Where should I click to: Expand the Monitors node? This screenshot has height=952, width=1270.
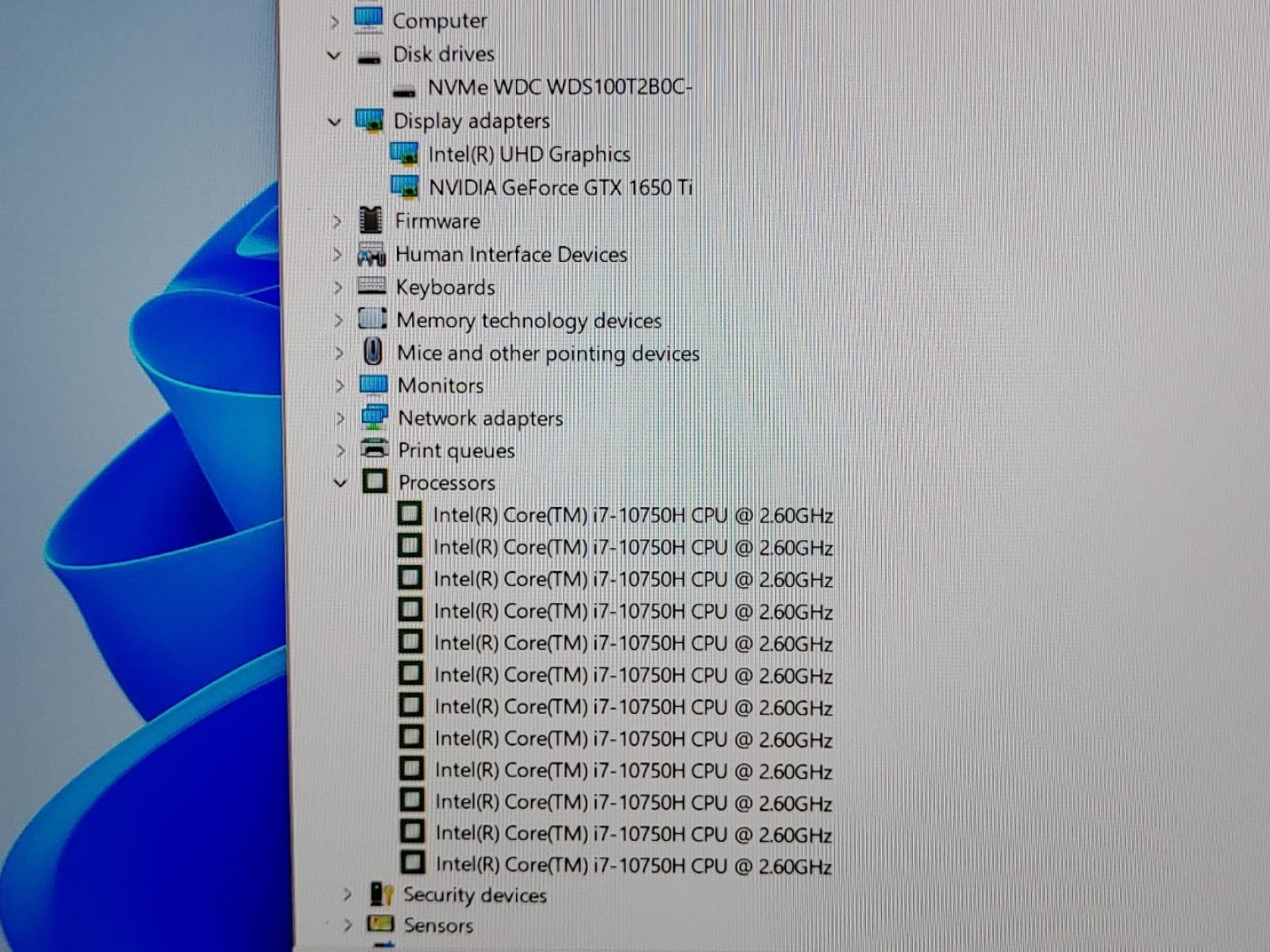coord(341,386)
